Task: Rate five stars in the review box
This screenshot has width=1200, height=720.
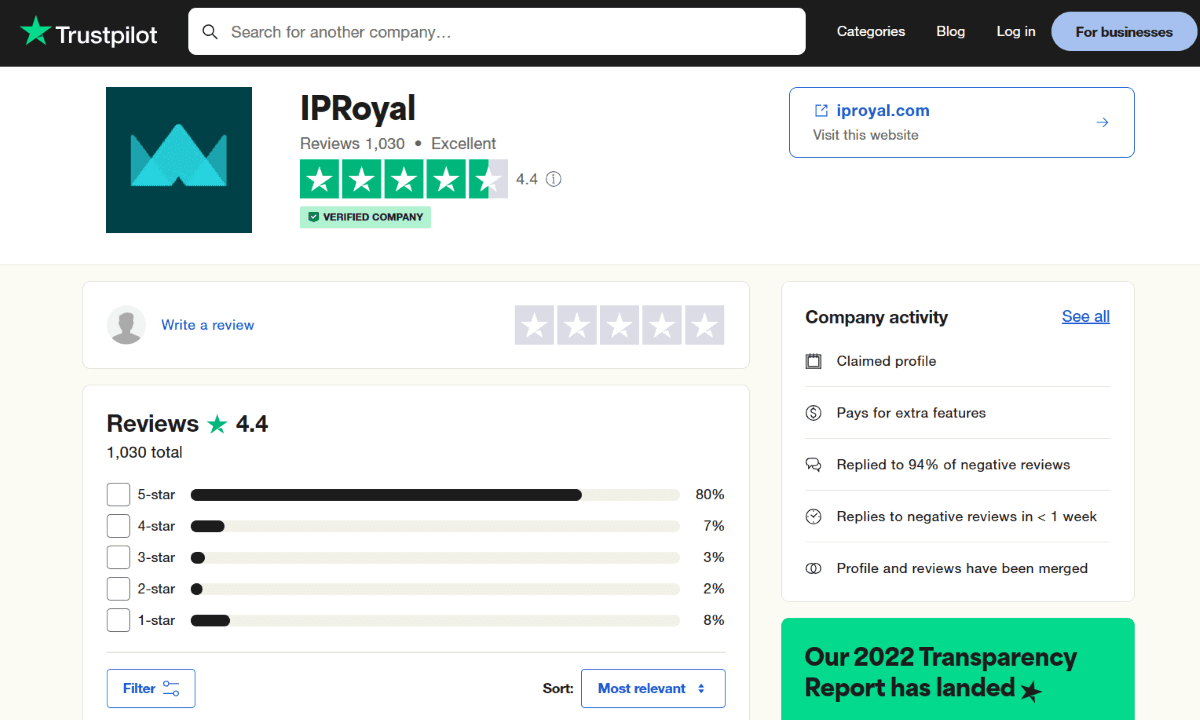Action: 704,325
